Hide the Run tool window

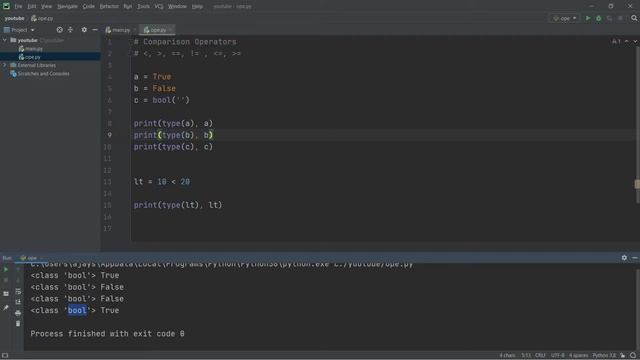[x=635, y=258]
